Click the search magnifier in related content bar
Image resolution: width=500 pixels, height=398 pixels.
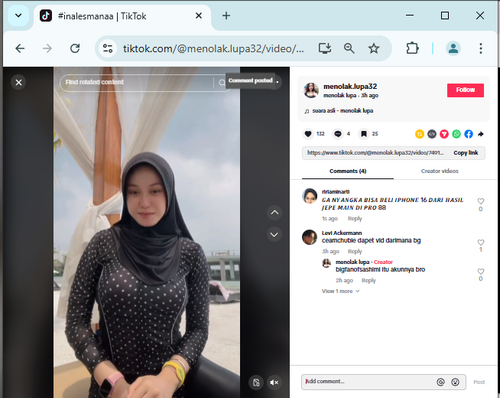coord(222,82)
